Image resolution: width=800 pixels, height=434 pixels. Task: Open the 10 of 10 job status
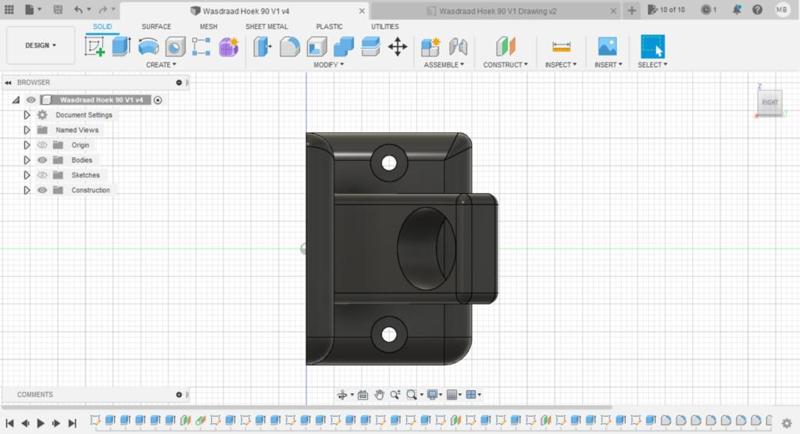(x=666, y=10)
